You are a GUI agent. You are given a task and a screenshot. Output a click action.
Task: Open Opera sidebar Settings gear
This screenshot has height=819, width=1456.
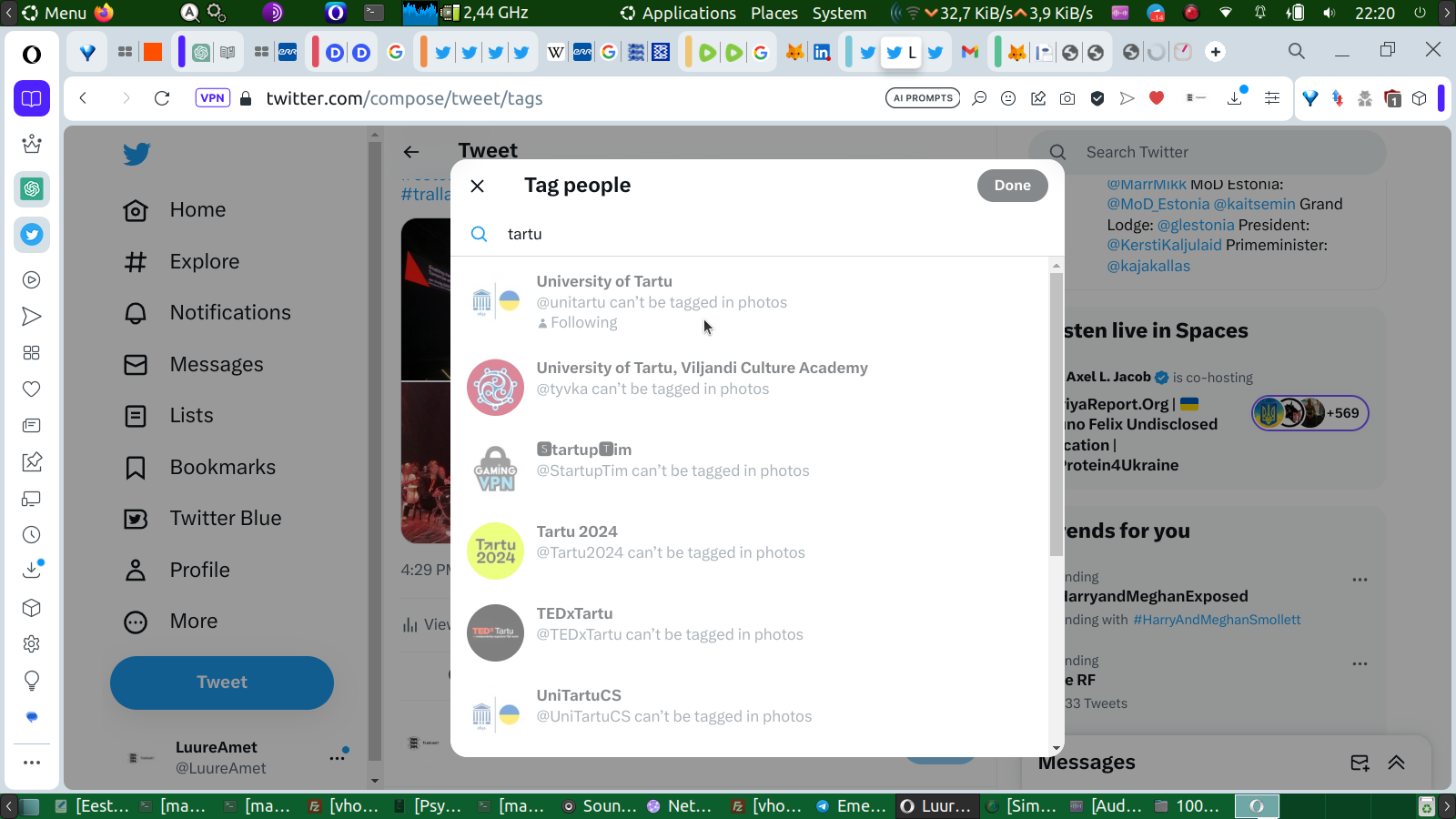32,644
